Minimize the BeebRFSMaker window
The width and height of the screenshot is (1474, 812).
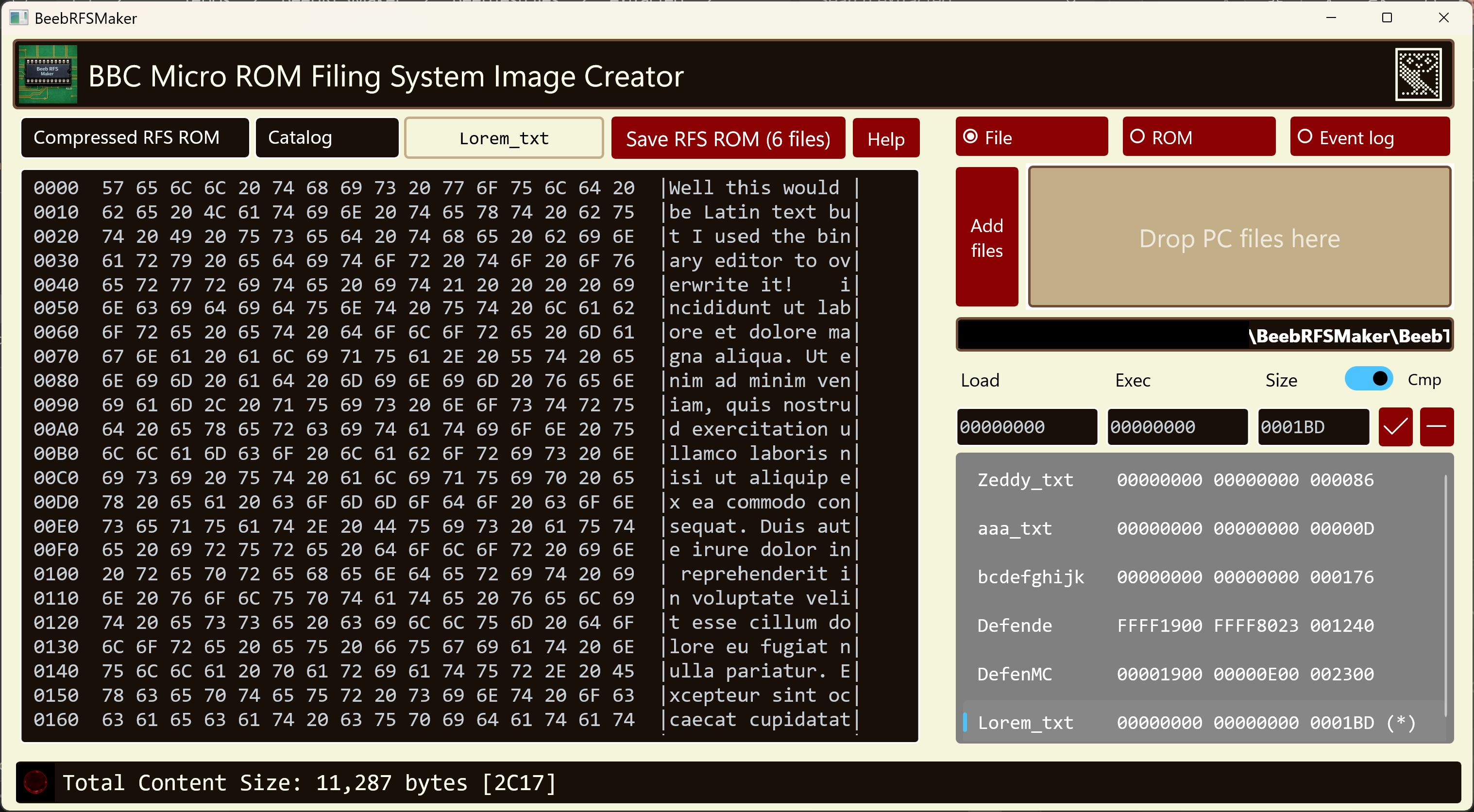click(x=1331, y=18)
